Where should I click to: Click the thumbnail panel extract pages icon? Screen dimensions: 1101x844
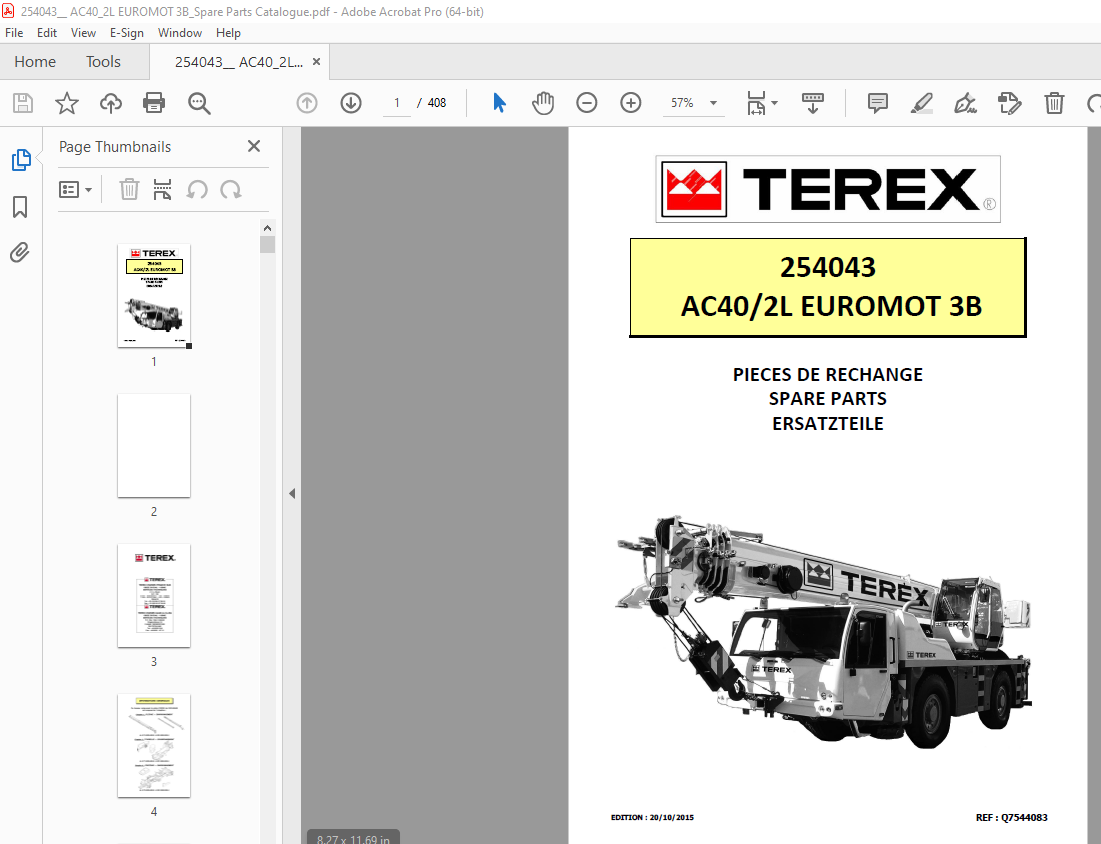pyautogui.click(x=162, y=190)
